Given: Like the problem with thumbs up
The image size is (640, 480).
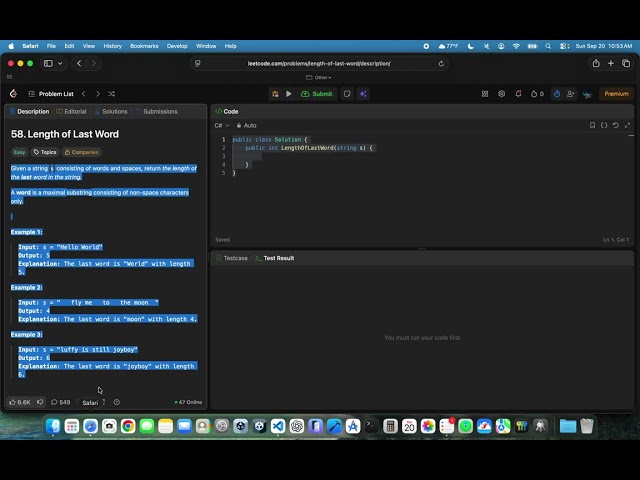Looking at the screenshot, I should 20,402.
